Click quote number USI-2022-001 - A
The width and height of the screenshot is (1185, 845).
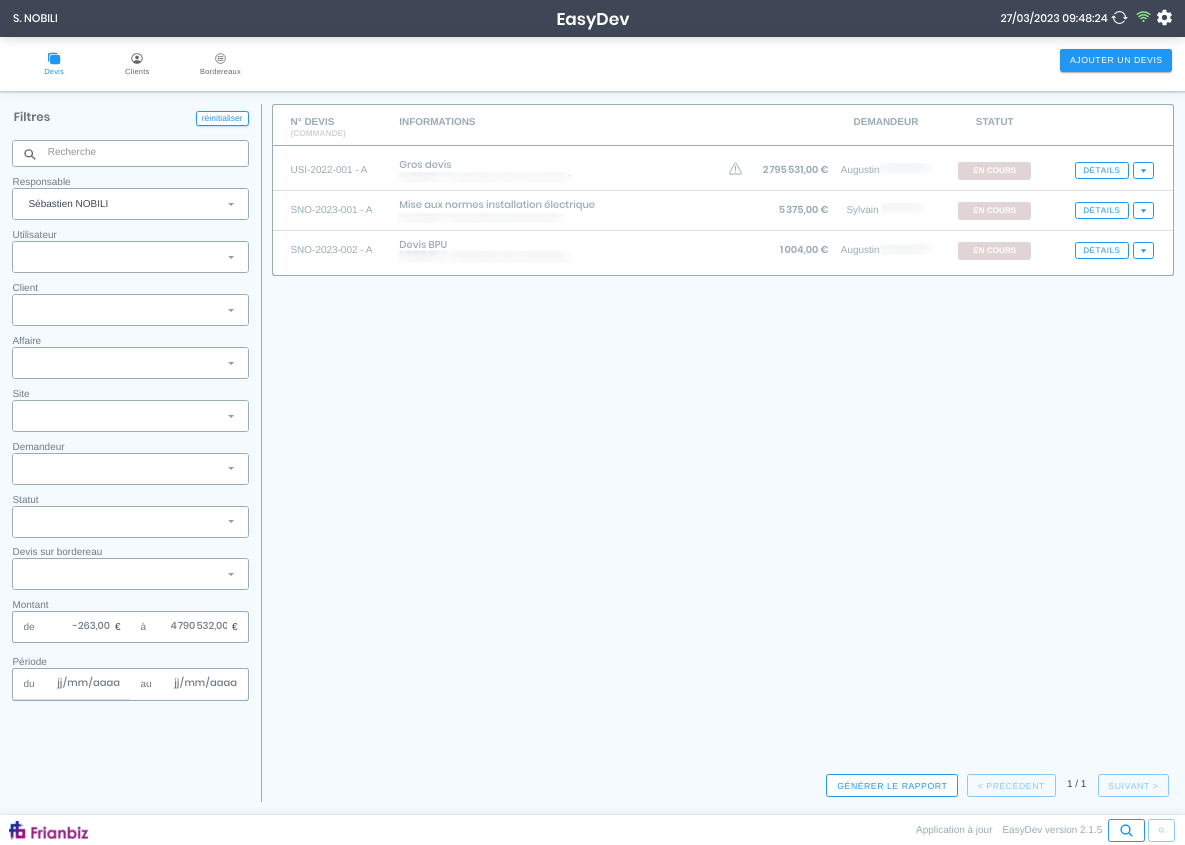(x=329, y=170)
